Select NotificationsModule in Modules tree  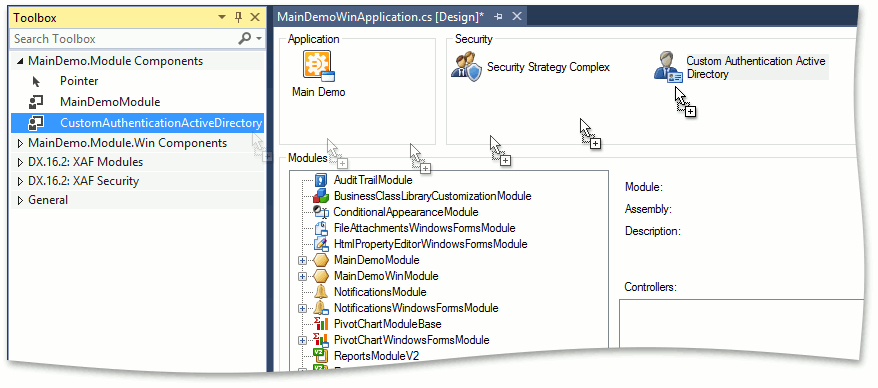[x=380, y=292]
